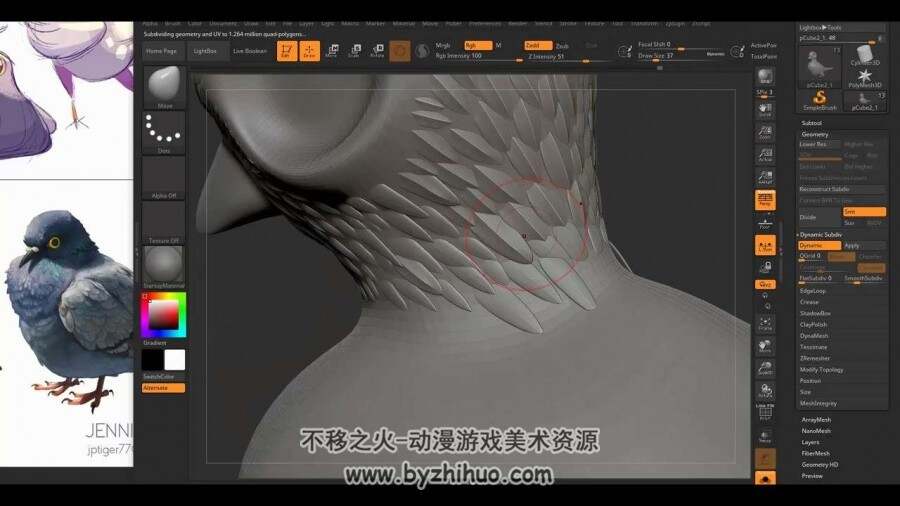Click Apply in Dynamic Subdiv
900x506 pixels.
tap(864, 246)
